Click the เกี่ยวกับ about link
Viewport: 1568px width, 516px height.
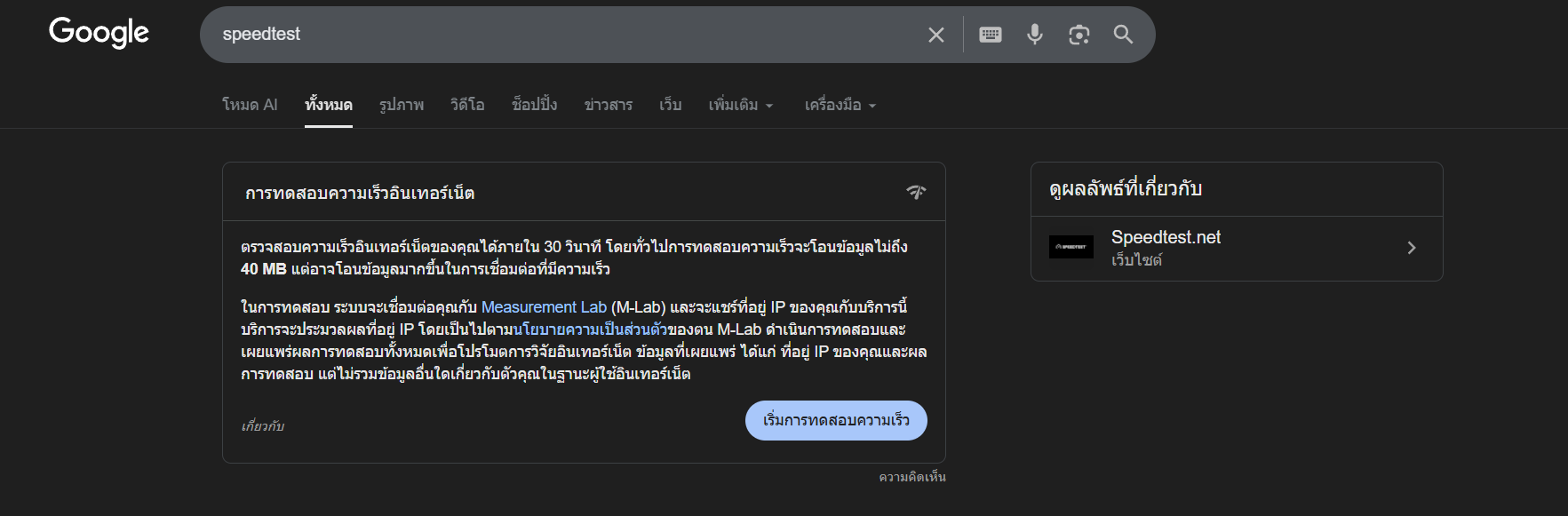[262, 426]
